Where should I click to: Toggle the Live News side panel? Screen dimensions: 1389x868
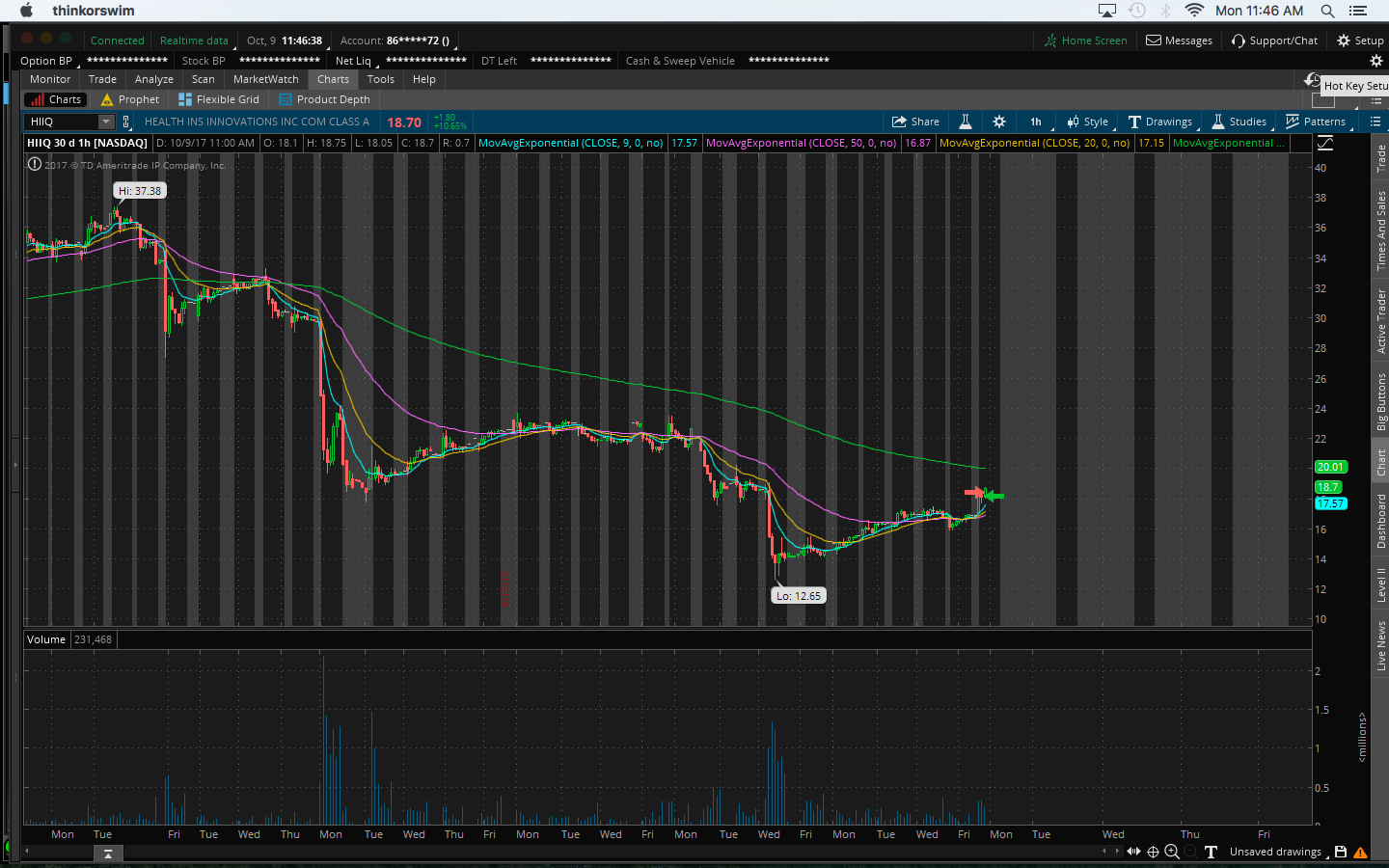pyautogui.click(x=1381, y=645)
